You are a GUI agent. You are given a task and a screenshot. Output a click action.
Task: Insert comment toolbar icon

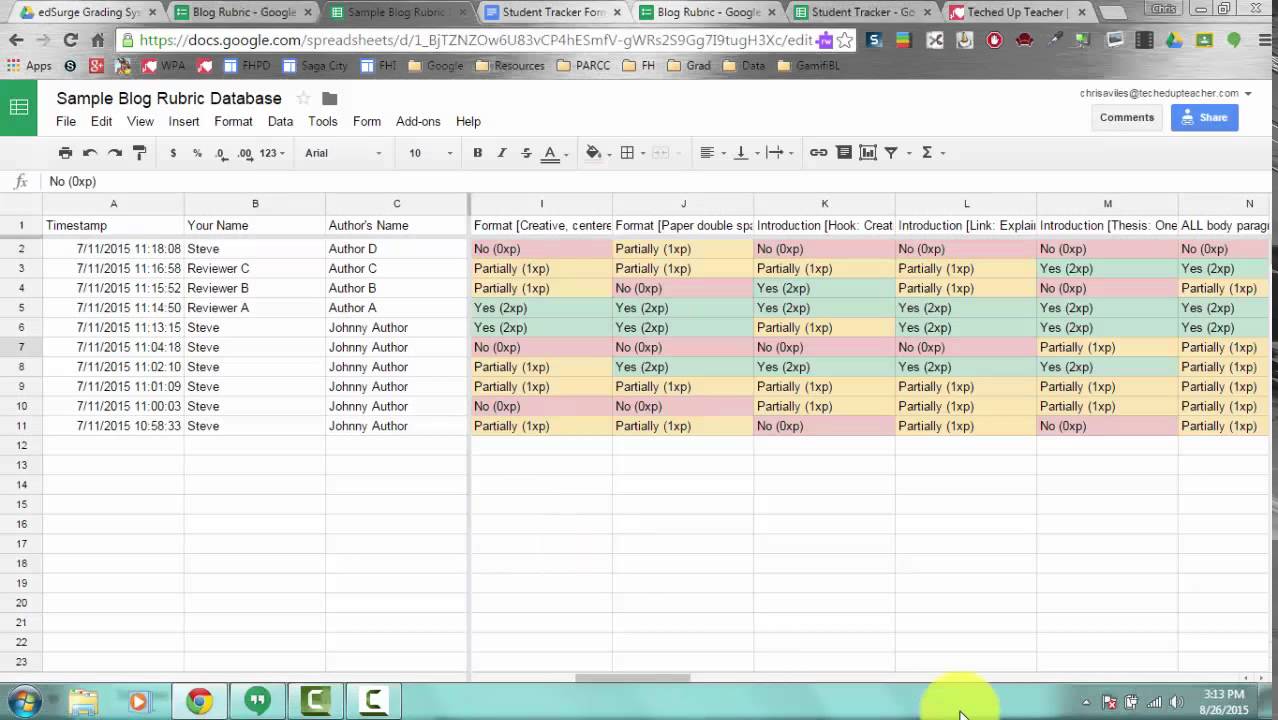[844, 153]
